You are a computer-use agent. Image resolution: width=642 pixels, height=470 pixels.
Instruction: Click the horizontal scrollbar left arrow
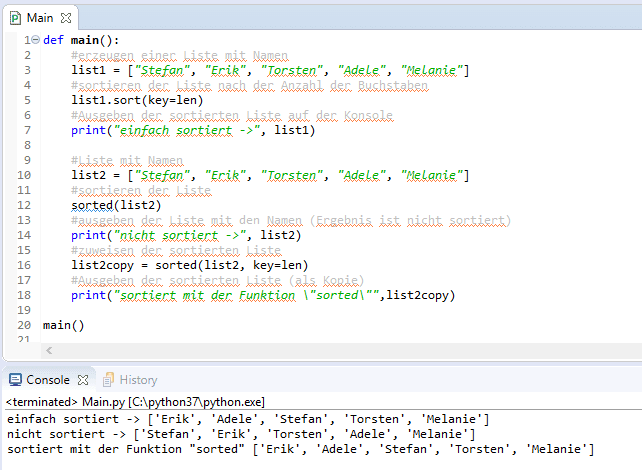pyautogui.click(x=49, y=350)
